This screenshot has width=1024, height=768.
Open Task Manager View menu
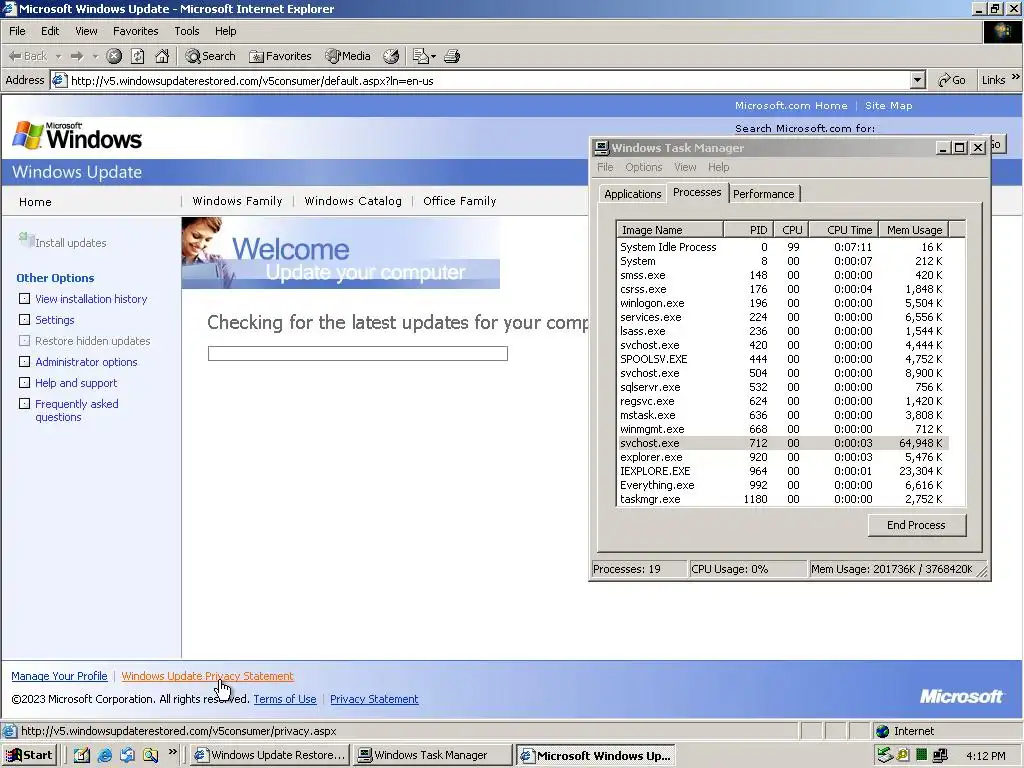pyautogui.click(x=685, y=167)
